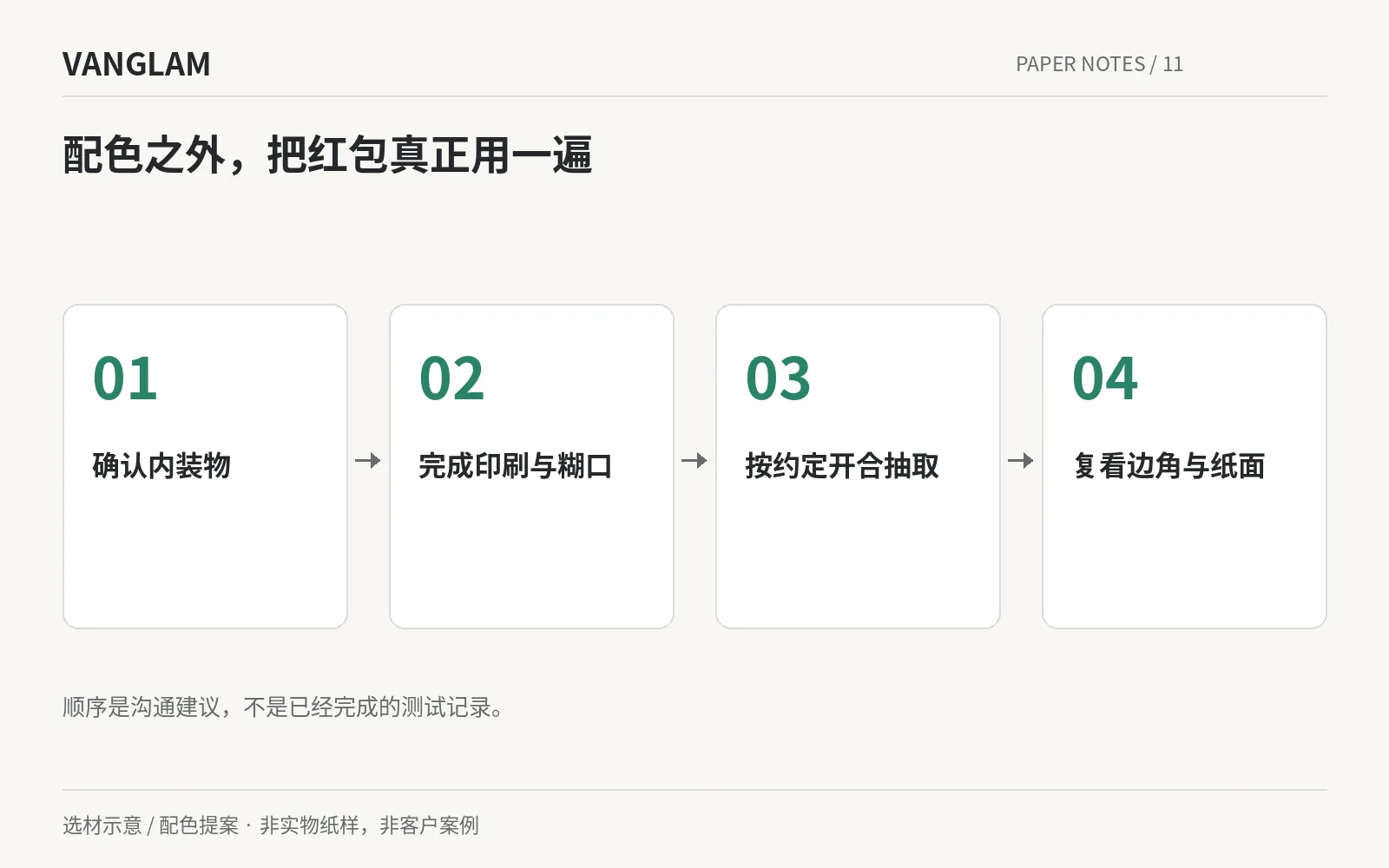Viewport: 1389px width, 868px height.
Task: Select the 确认内装物 step label
Action: click(161, 466)
